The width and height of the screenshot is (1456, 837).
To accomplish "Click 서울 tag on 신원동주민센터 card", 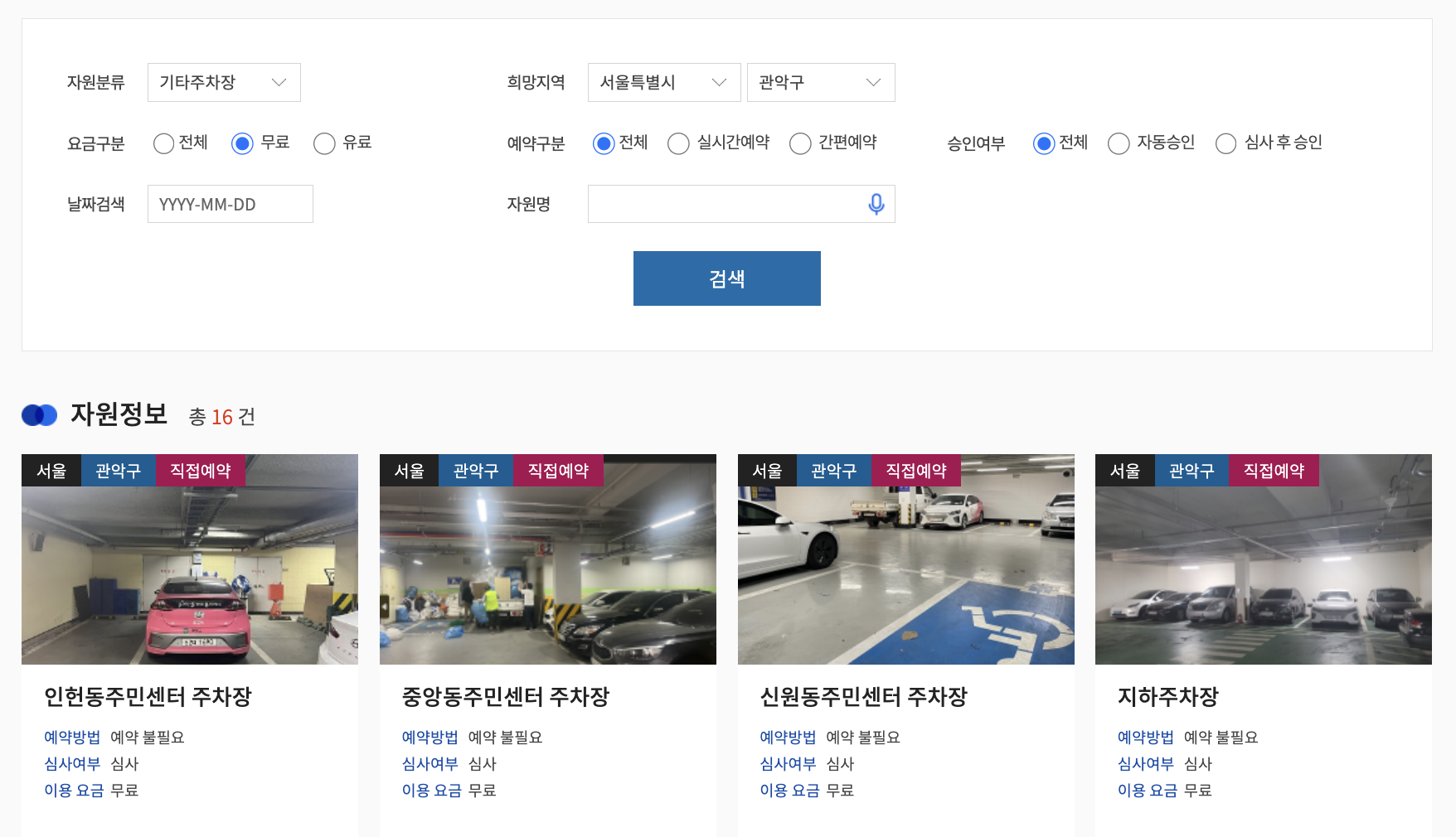I will tap(767, 471).
